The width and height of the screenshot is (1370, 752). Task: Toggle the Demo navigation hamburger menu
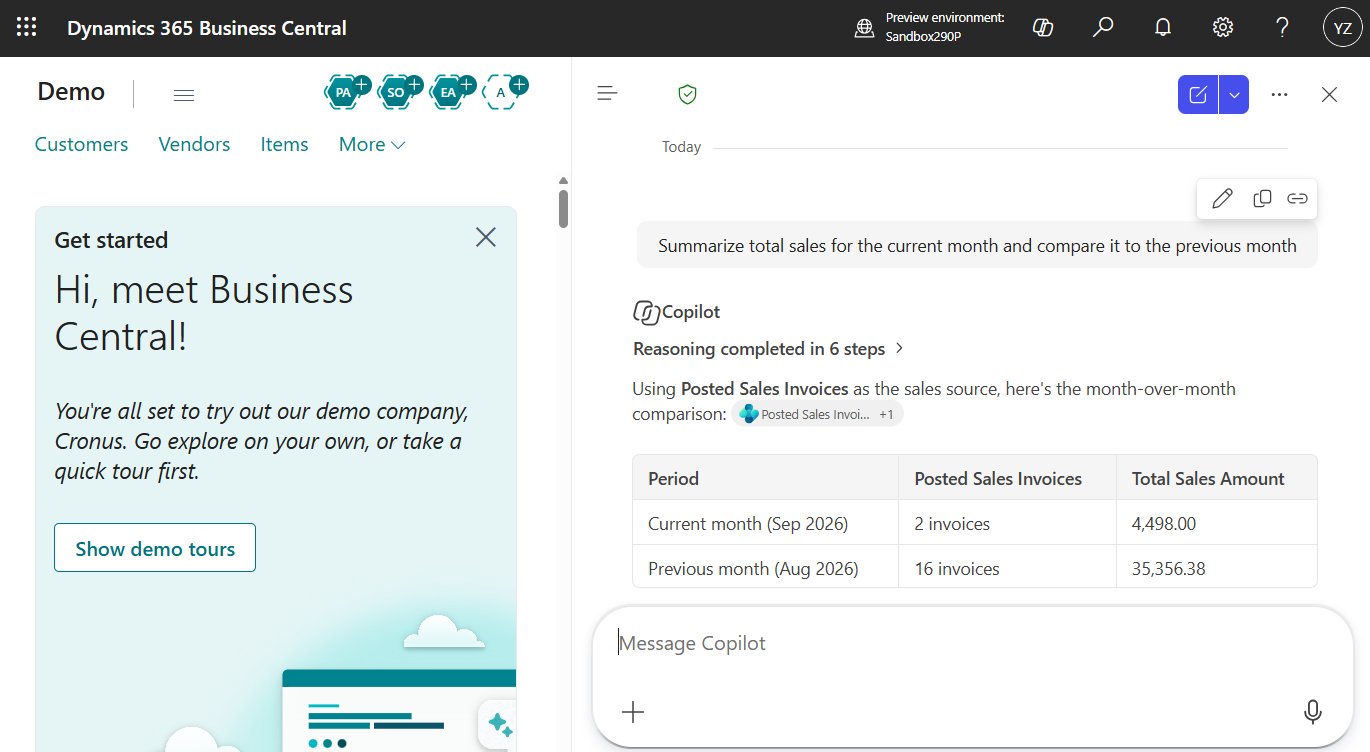coord(184,95)
